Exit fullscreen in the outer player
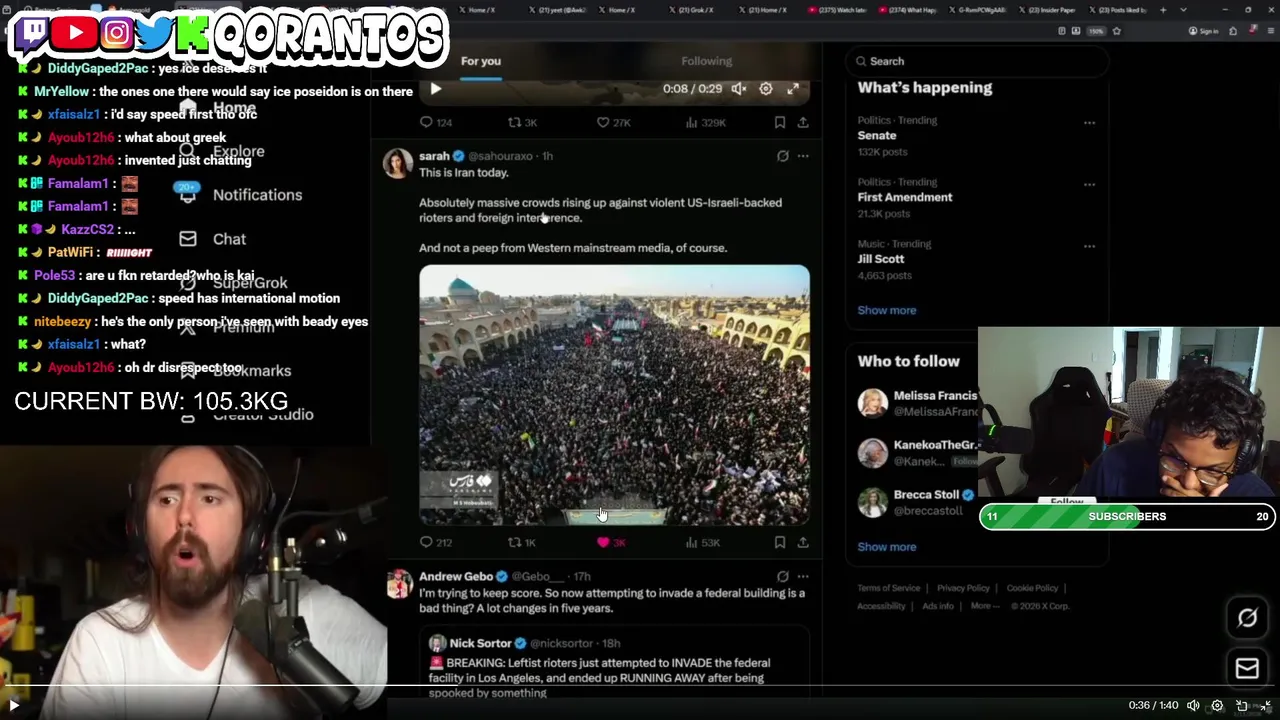The width and height of the screenshot is (1280, 720). [x=1265, y=705]
